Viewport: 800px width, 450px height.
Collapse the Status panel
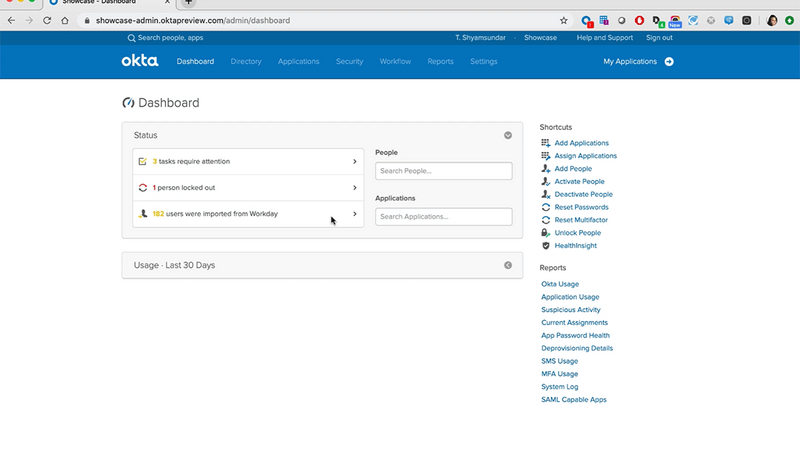coord(508,135)
